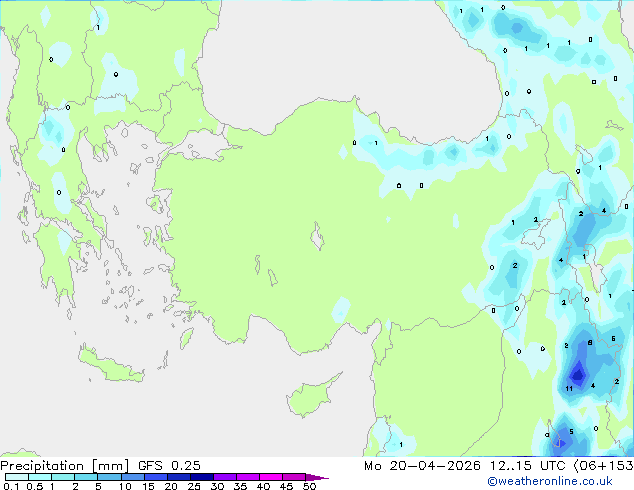The height and width of the screenshot is (490, 634).
Task: Click the '12..15 UTC' time text
Action: click(x=528, y=466)
